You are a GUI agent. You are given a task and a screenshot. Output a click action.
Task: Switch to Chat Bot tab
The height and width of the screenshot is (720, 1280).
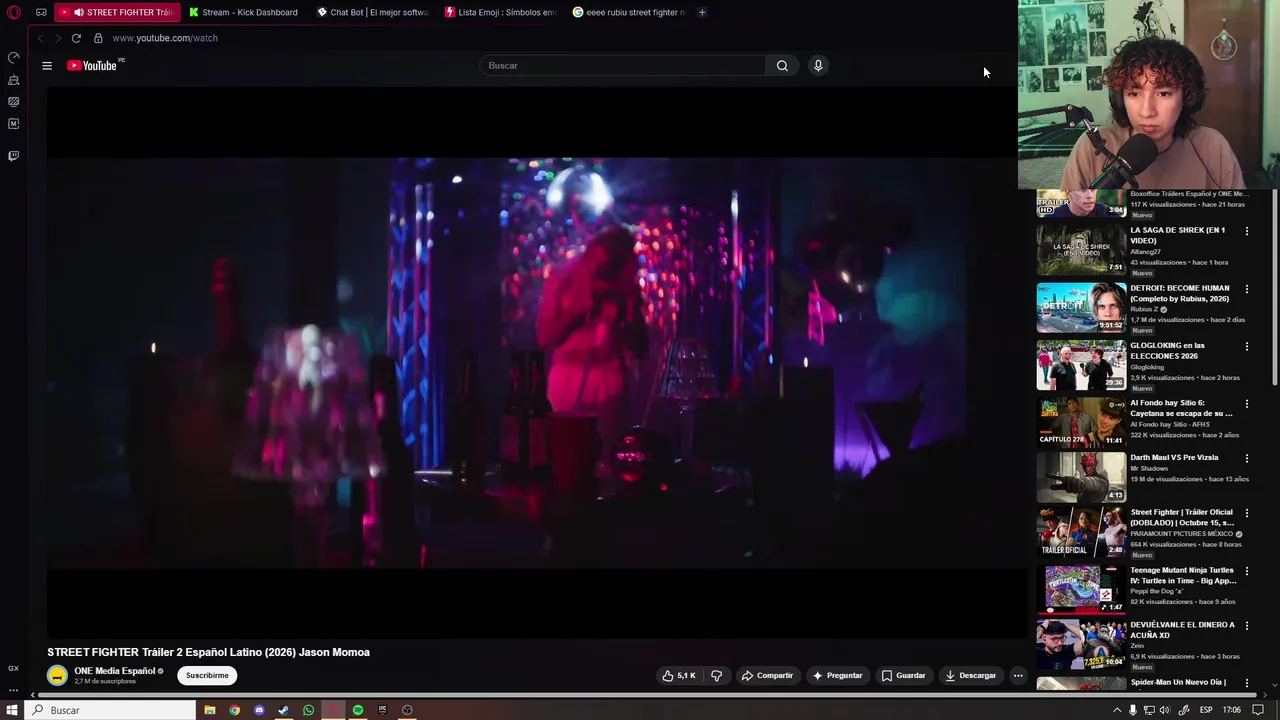pyautogui.click(x=373, y=12)
